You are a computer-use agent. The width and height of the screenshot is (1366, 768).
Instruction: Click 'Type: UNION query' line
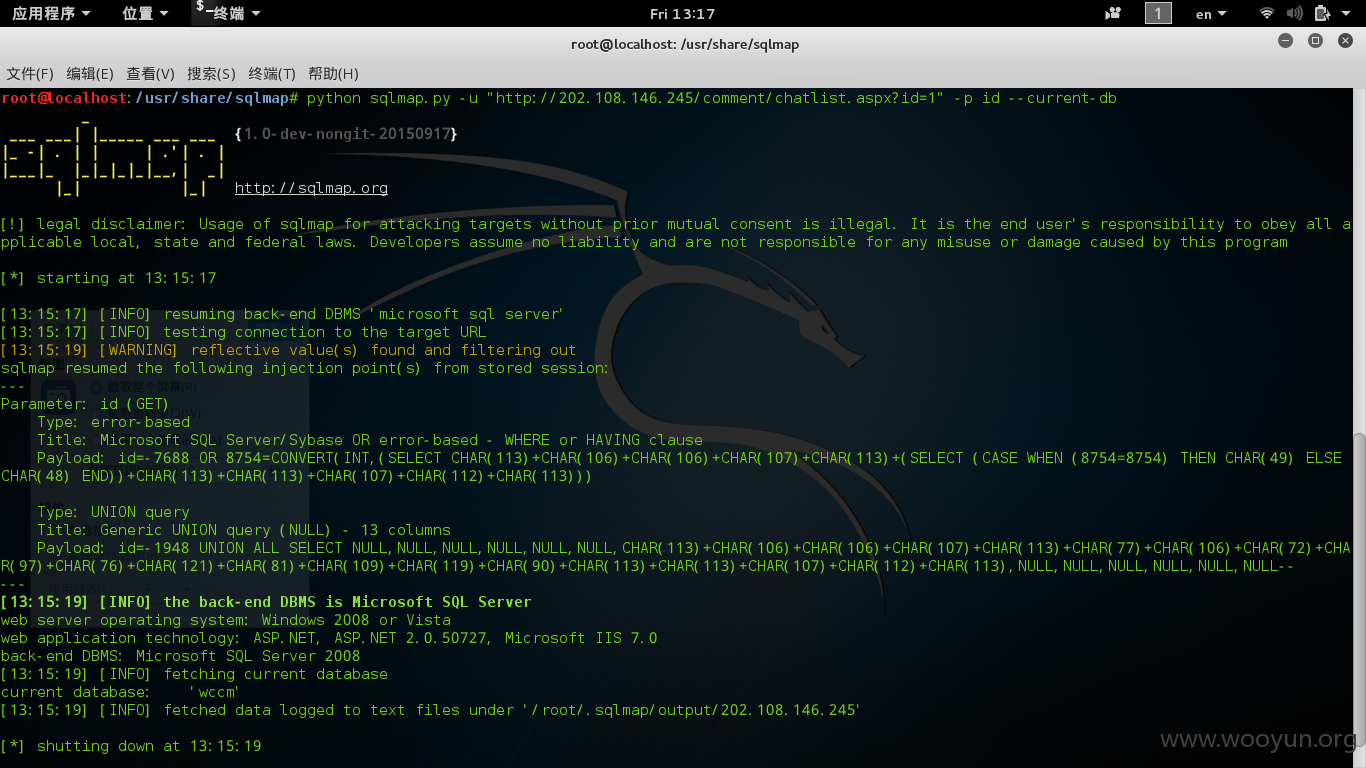(x=113, y=512)
